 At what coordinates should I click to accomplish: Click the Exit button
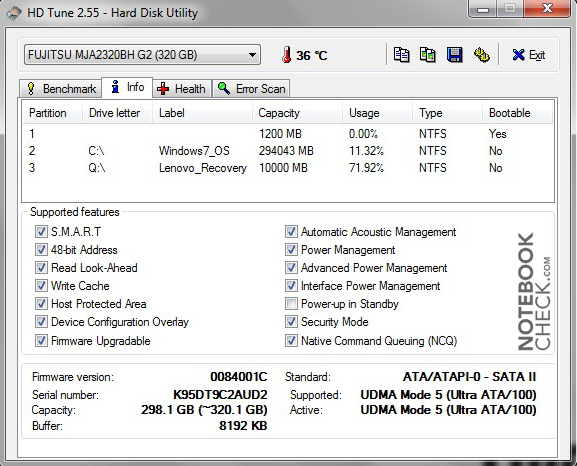coord(529,55)
